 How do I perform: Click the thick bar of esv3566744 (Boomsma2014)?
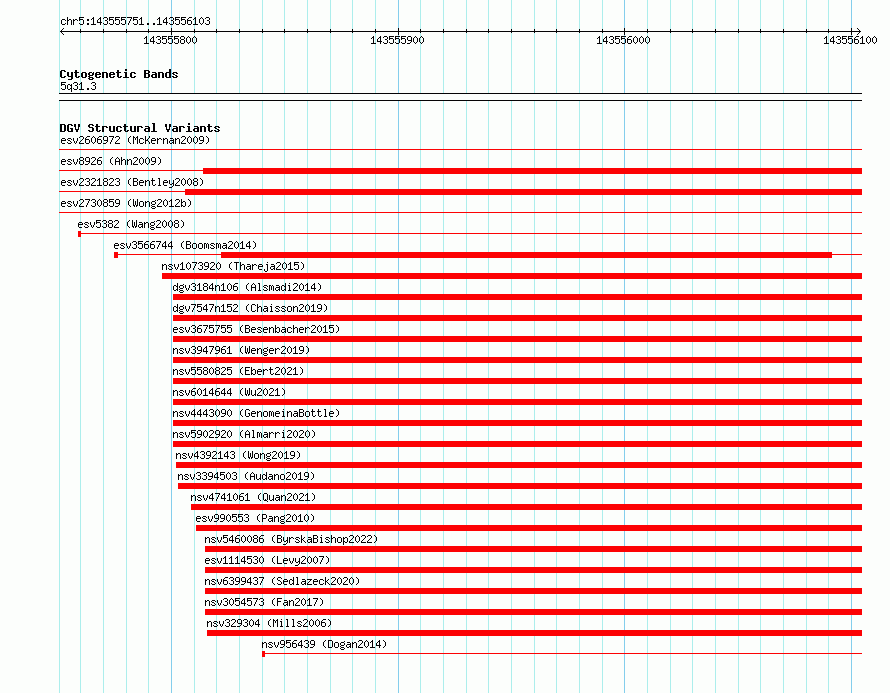[x=526, y=255]
